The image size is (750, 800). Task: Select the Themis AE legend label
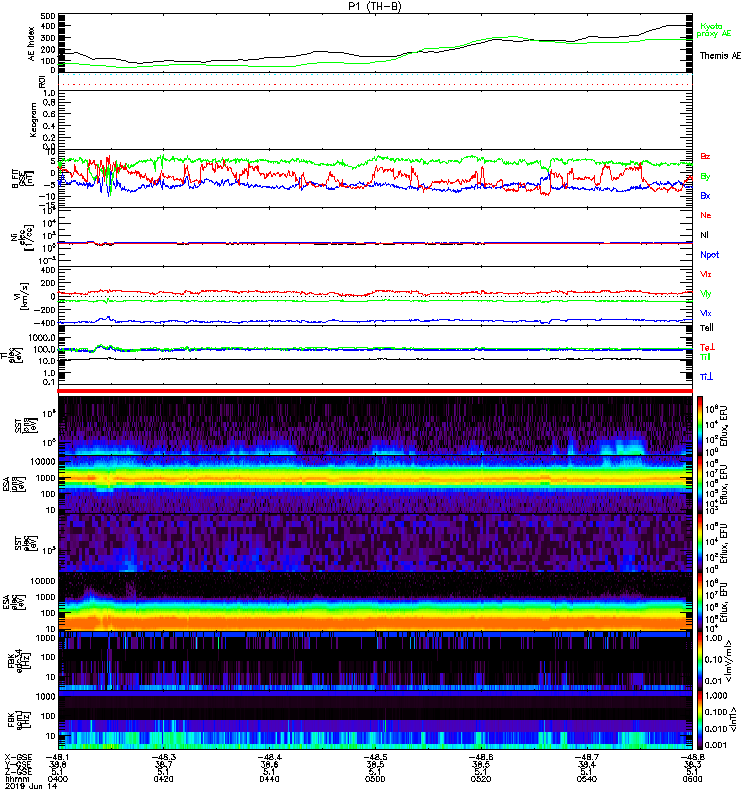click(720, 56)
